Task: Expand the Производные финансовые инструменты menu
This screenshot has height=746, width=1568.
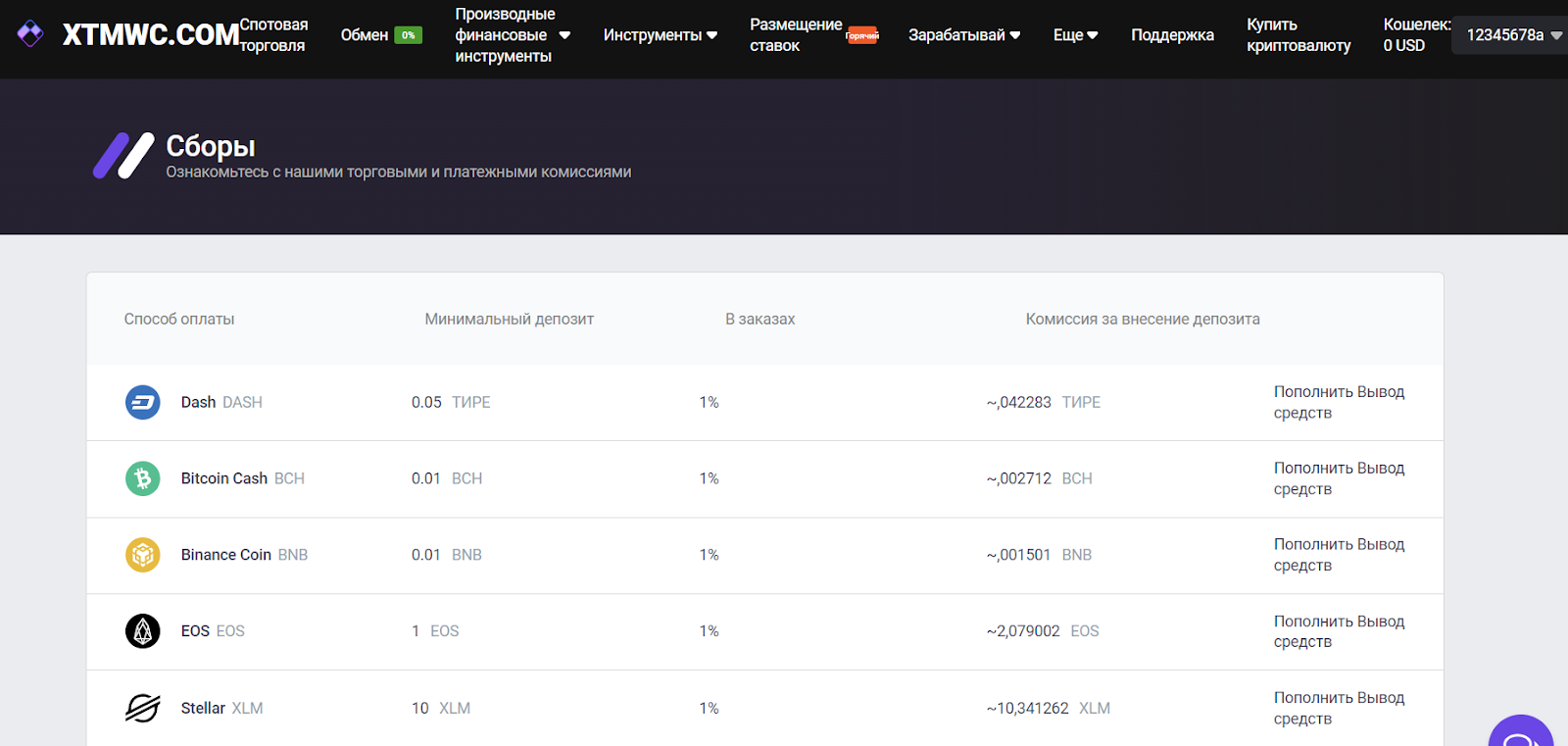Action: (513, 35)
